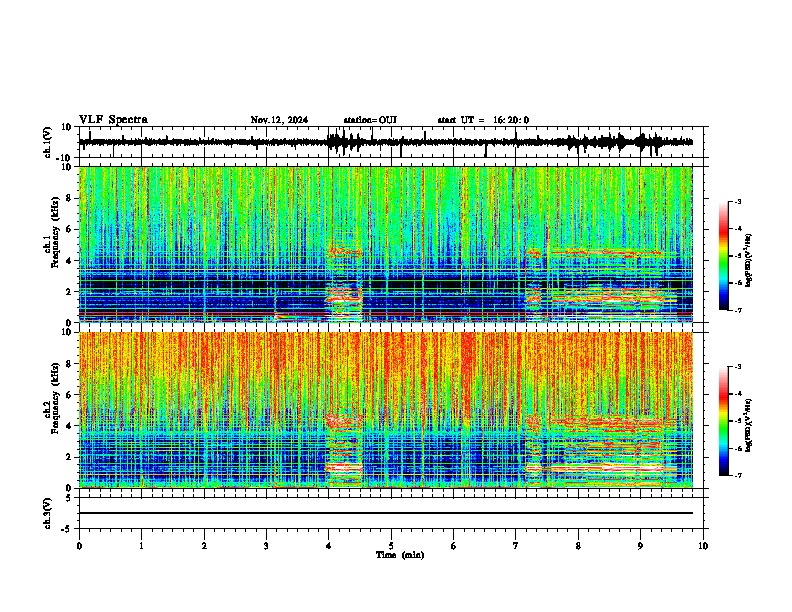Viewport: 792px width, 612px height.
Task: Click ch.2 spectrogram emission band near minute 8
Action: (x=606, y=468)
